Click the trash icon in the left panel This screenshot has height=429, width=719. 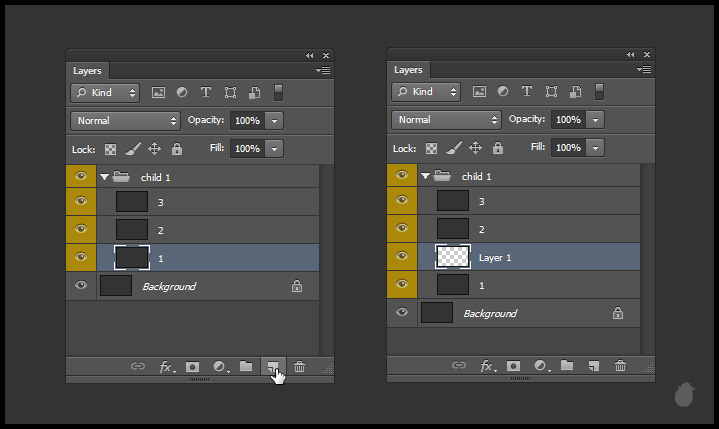click(299, 367)
